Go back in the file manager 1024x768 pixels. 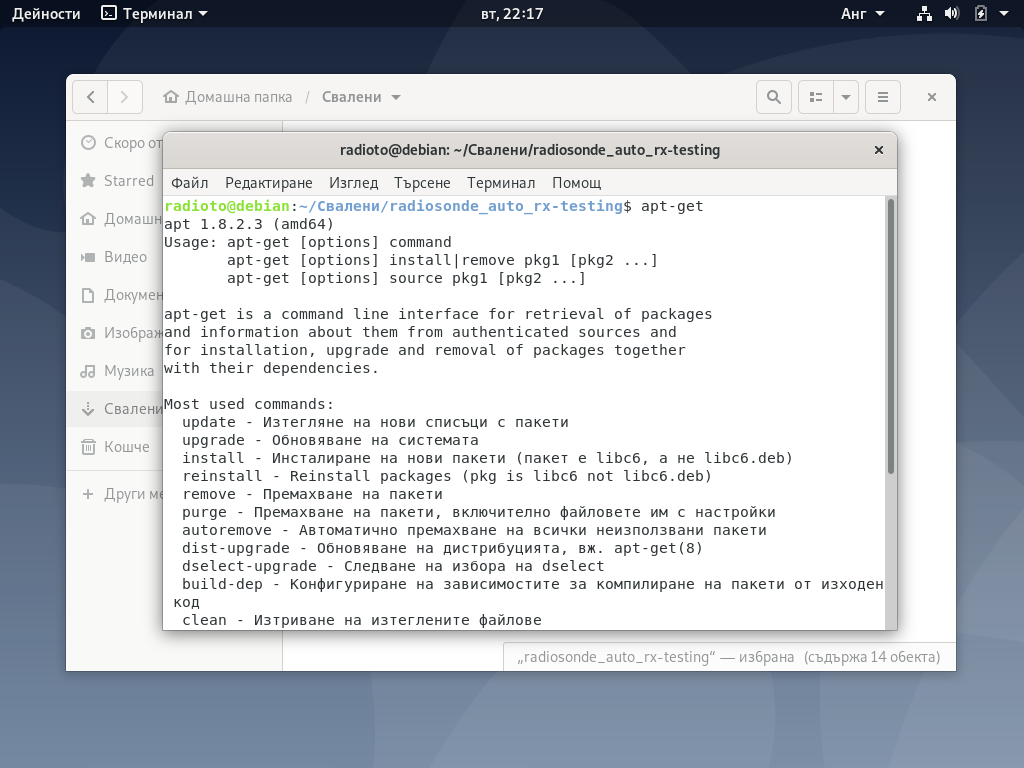point(90,97)
